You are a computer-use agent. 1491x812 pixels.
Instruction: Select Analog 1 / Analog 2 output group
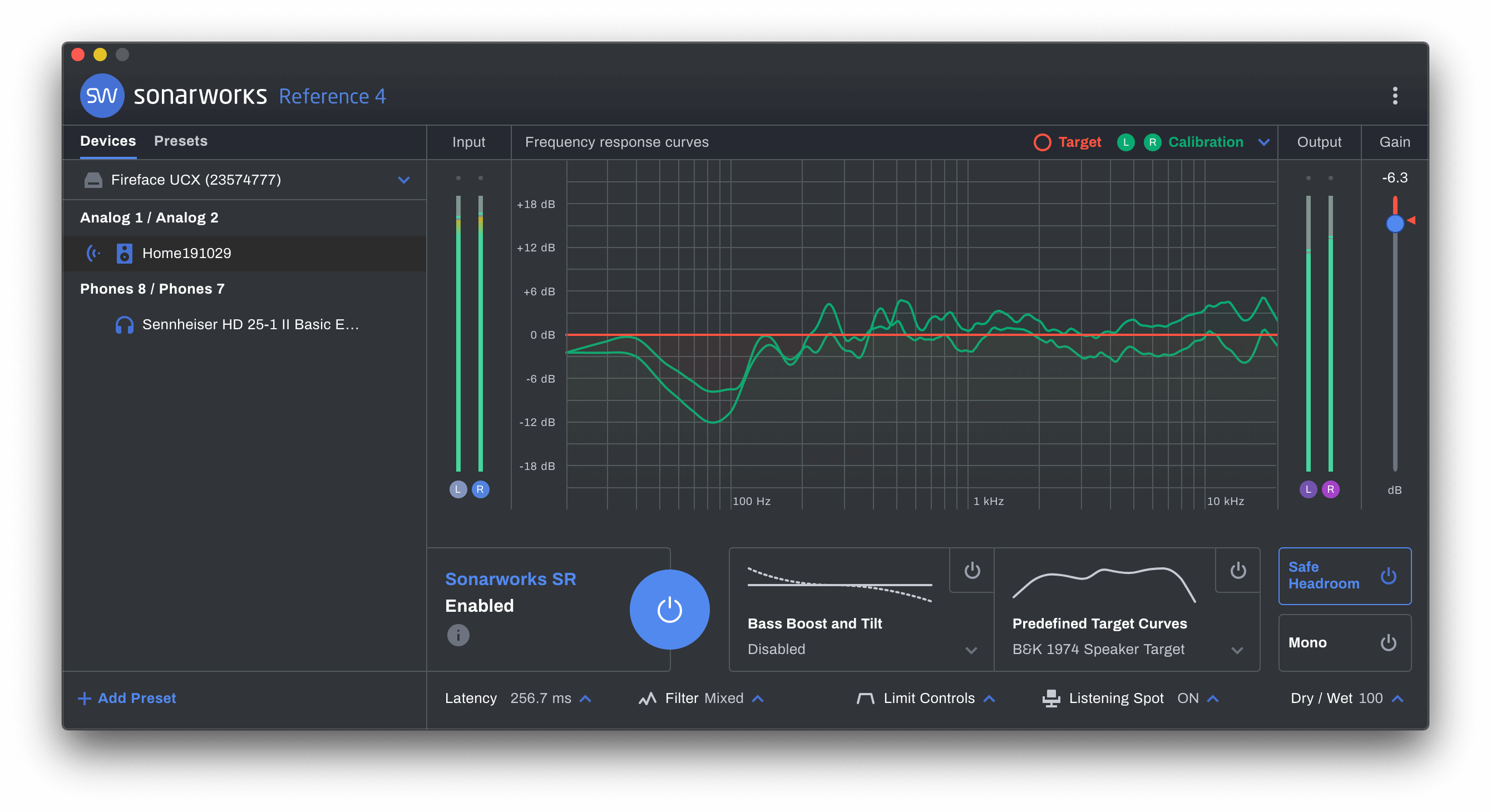149,217
